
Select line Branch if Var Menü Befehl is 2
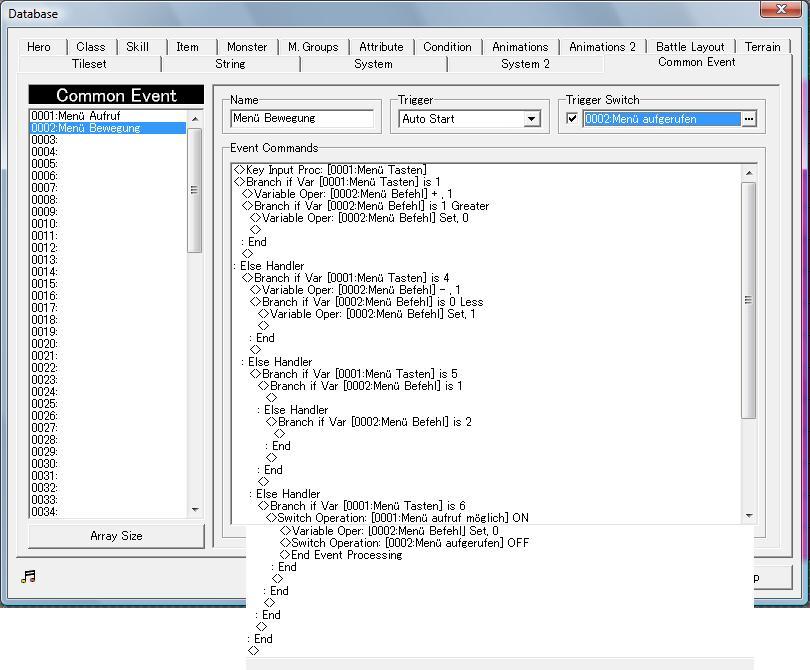pyautogui.click(x=369, y=422)
